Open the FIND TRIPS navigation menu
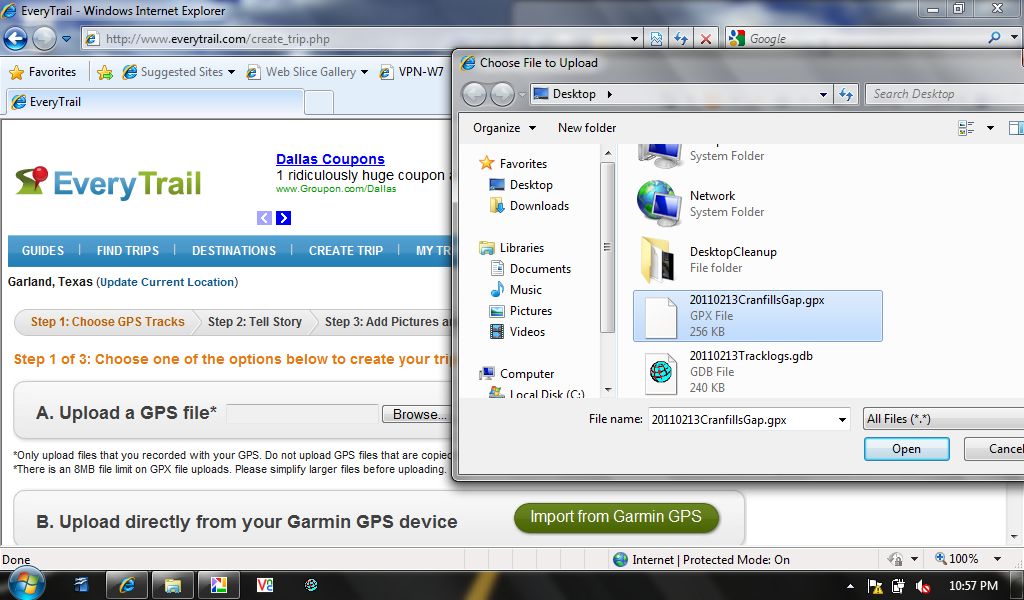 (128, 251)
